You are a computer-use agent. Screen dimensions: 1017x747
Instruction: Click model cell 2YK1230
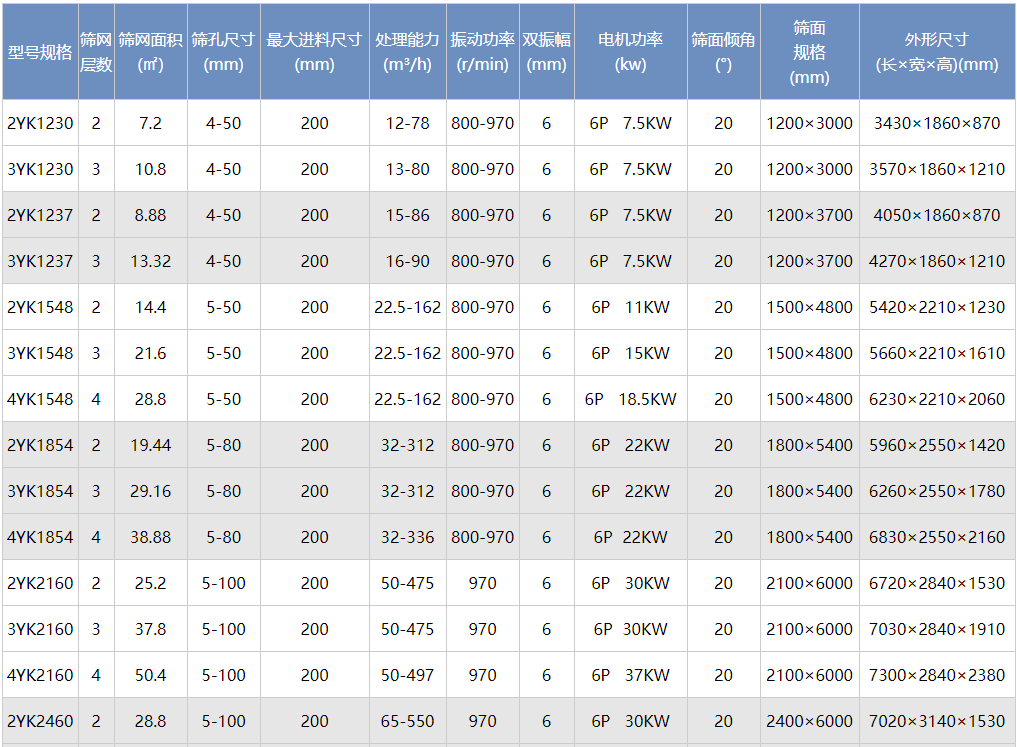[40, 124]
